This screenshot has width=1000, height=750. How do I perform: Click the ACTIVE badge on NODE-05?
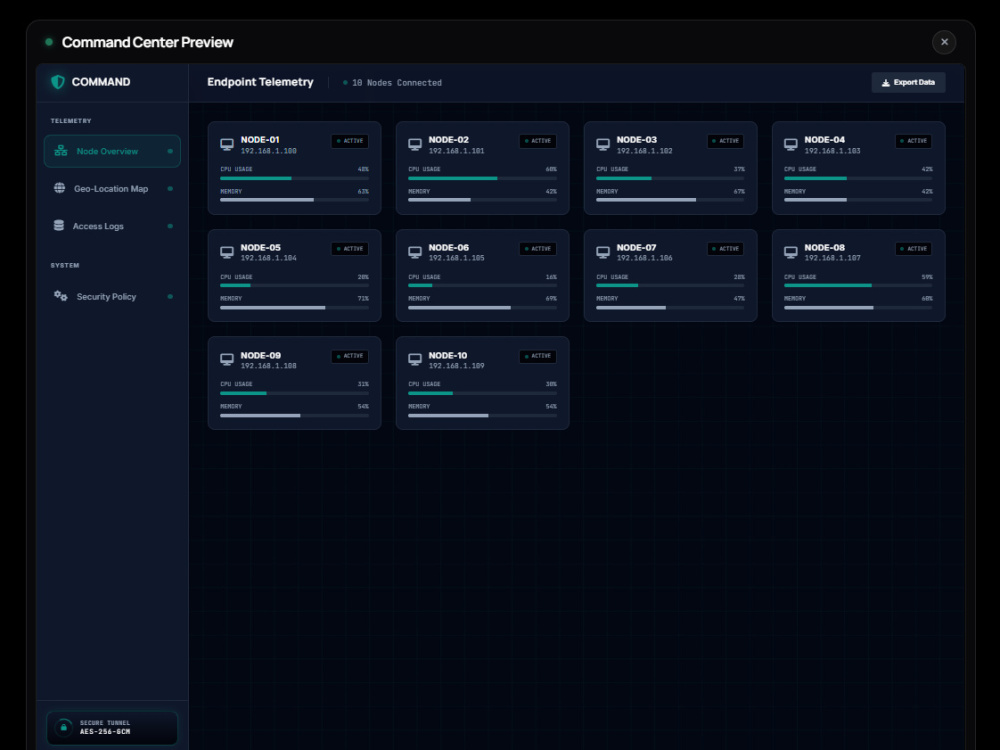pos(350,249)
